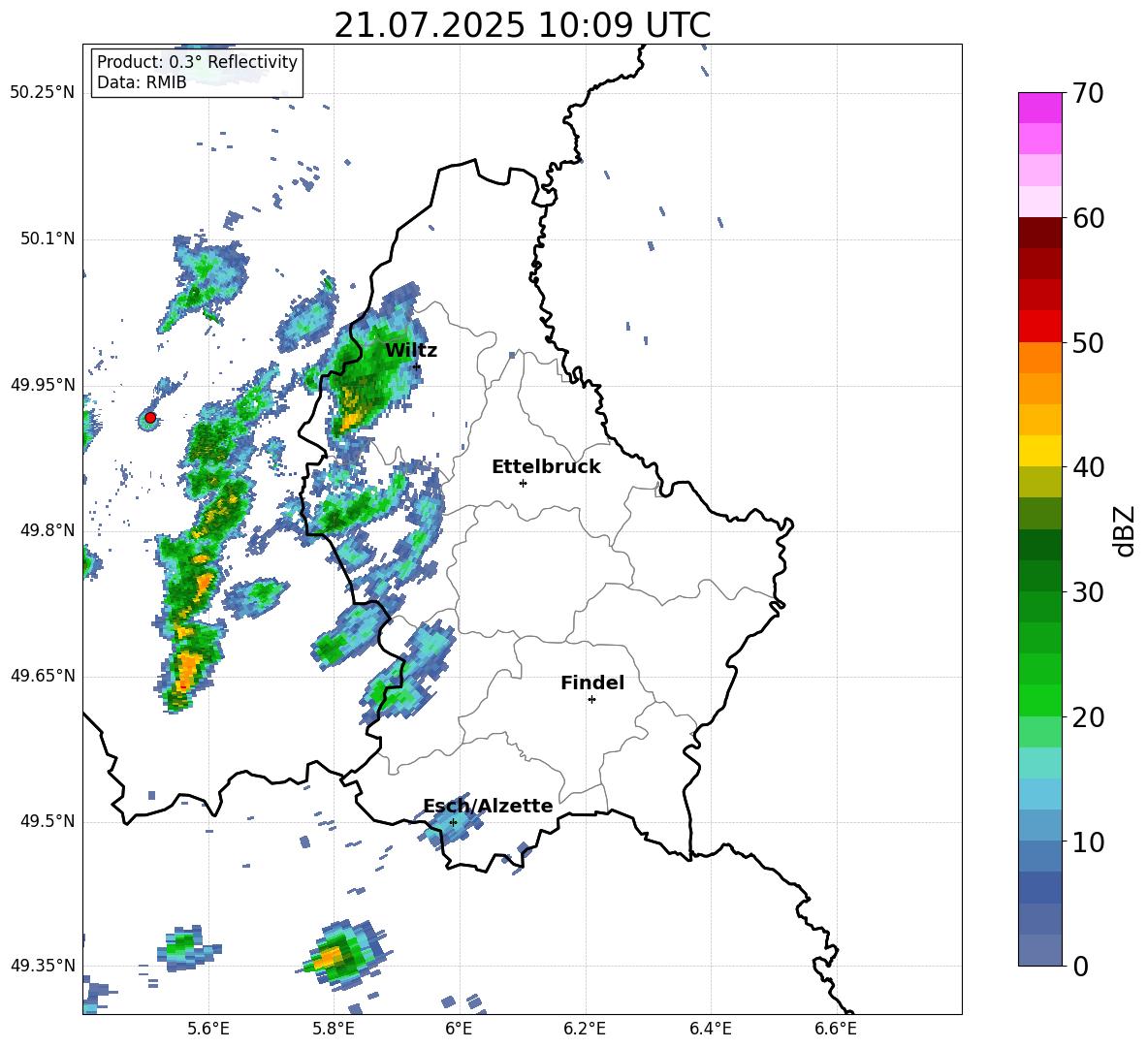This screenshot has height=1048, width=1148.
Task: Click the 5.8°E longitude label
Action: (334, 1029)
